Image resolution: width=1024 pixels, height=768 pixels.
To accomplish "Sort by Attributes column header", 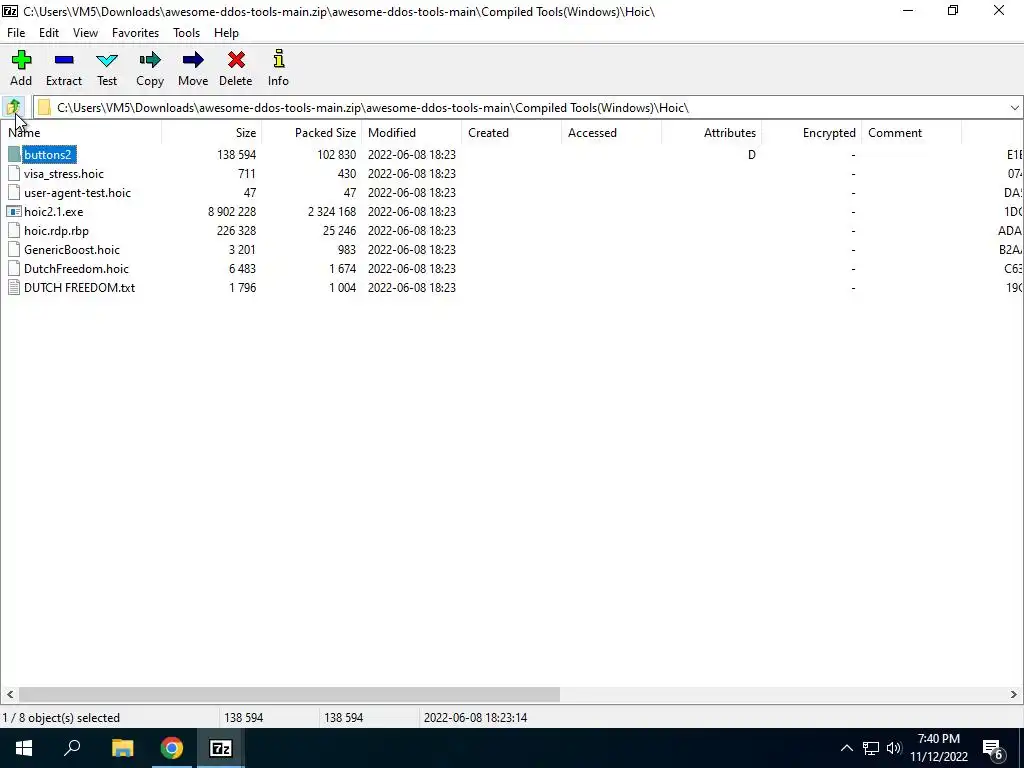I will pyautogui.click(x=711, y=133).
